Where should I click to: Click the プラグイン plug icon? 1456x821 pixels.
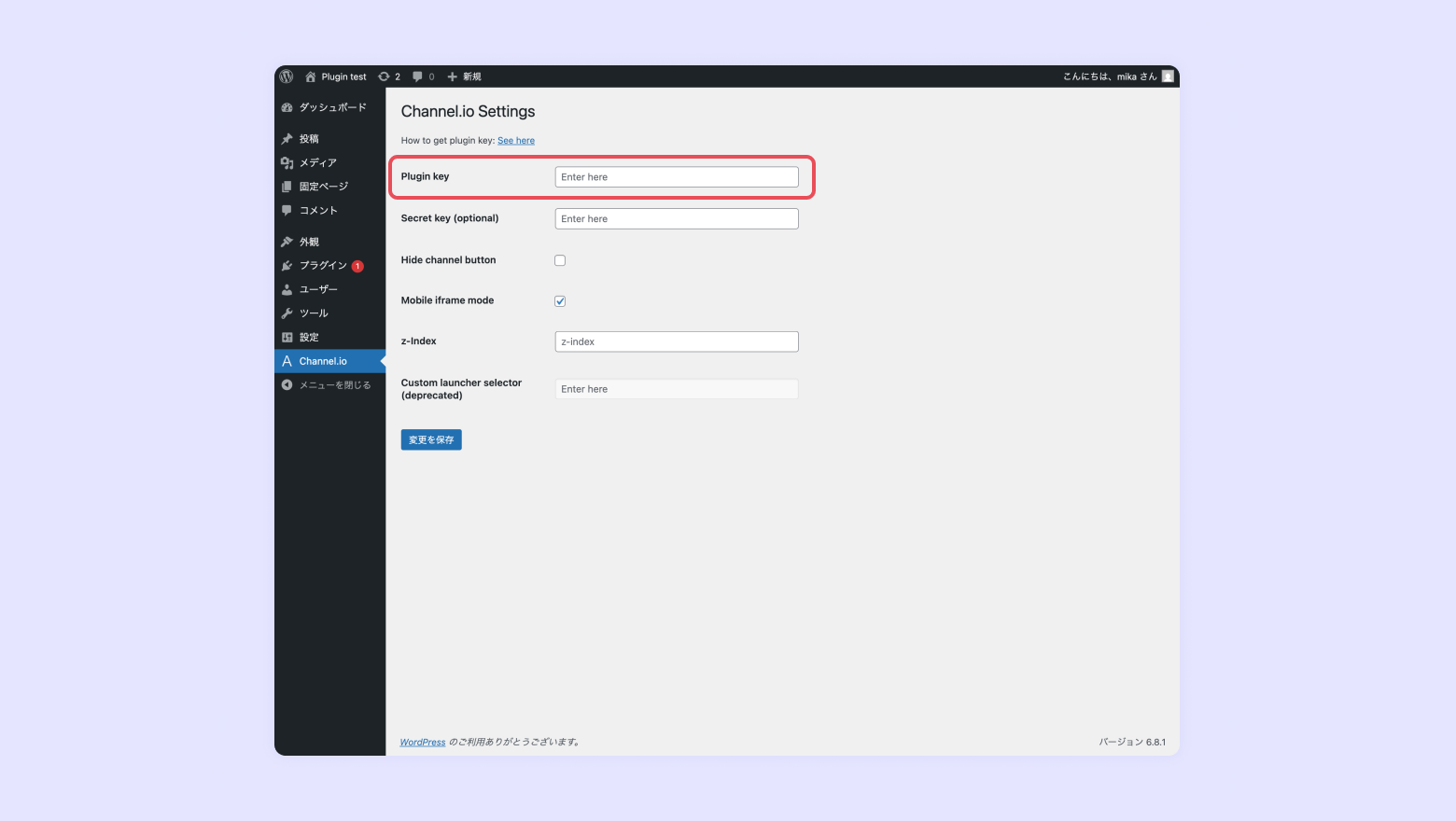point(287,266)
